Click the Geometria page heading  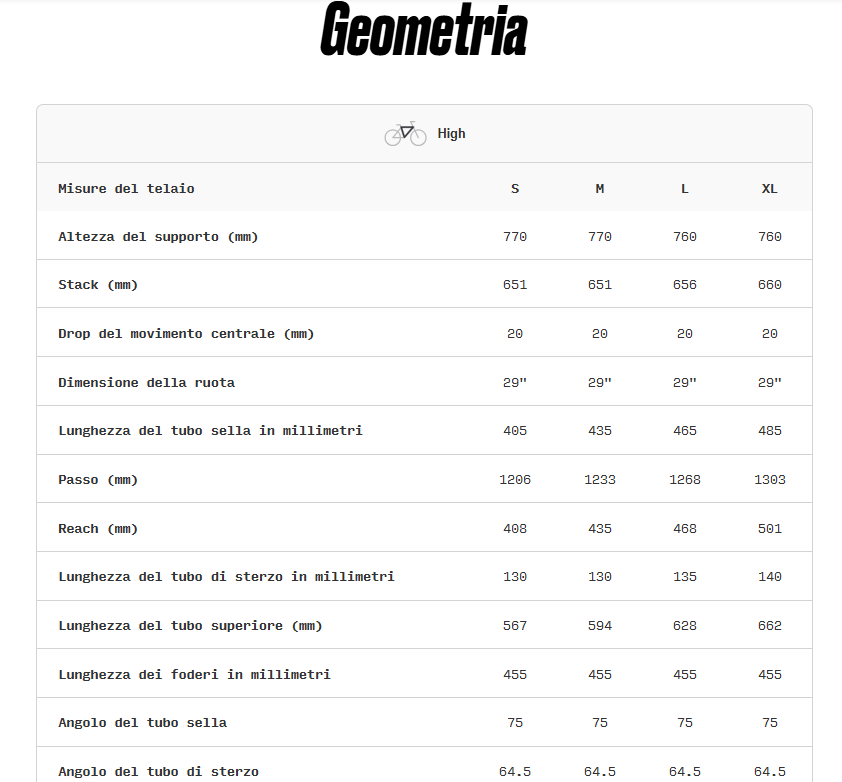point(423,31)
